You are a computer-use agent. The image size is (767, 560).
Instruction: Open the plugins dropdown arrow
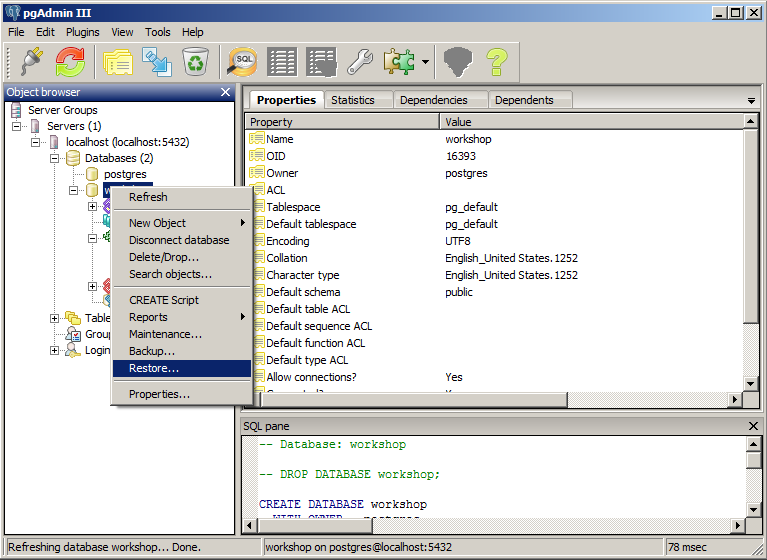coord(425,62)
